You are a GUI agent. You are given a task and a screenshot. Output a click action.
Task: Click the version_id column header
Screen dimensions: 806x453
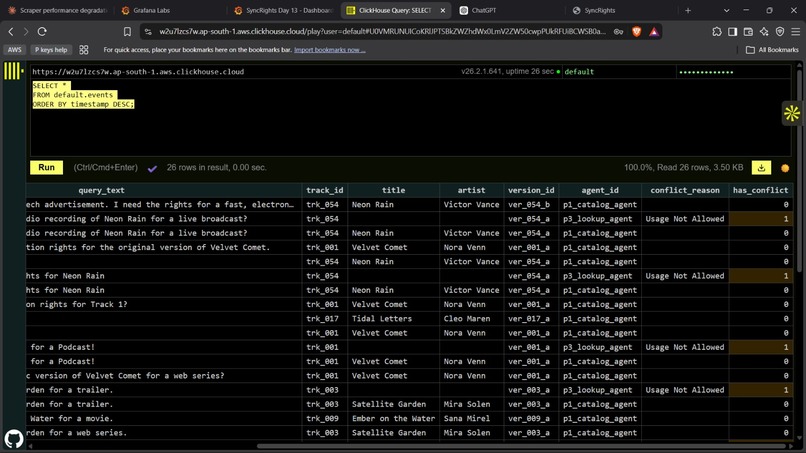coord(531,190)
